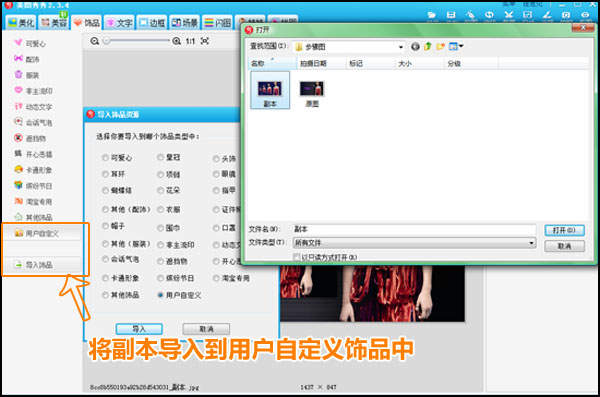The image size is (600, 397).
Task: Open the 可爱心 sticker category in sidebar
Action: point(30,43)
